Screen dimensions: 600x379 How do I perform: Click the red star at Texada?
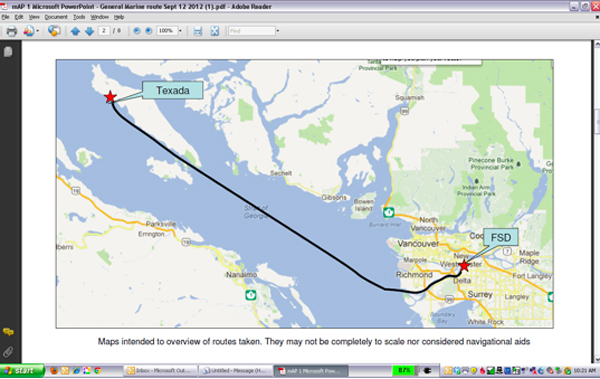tap(110, 97)
